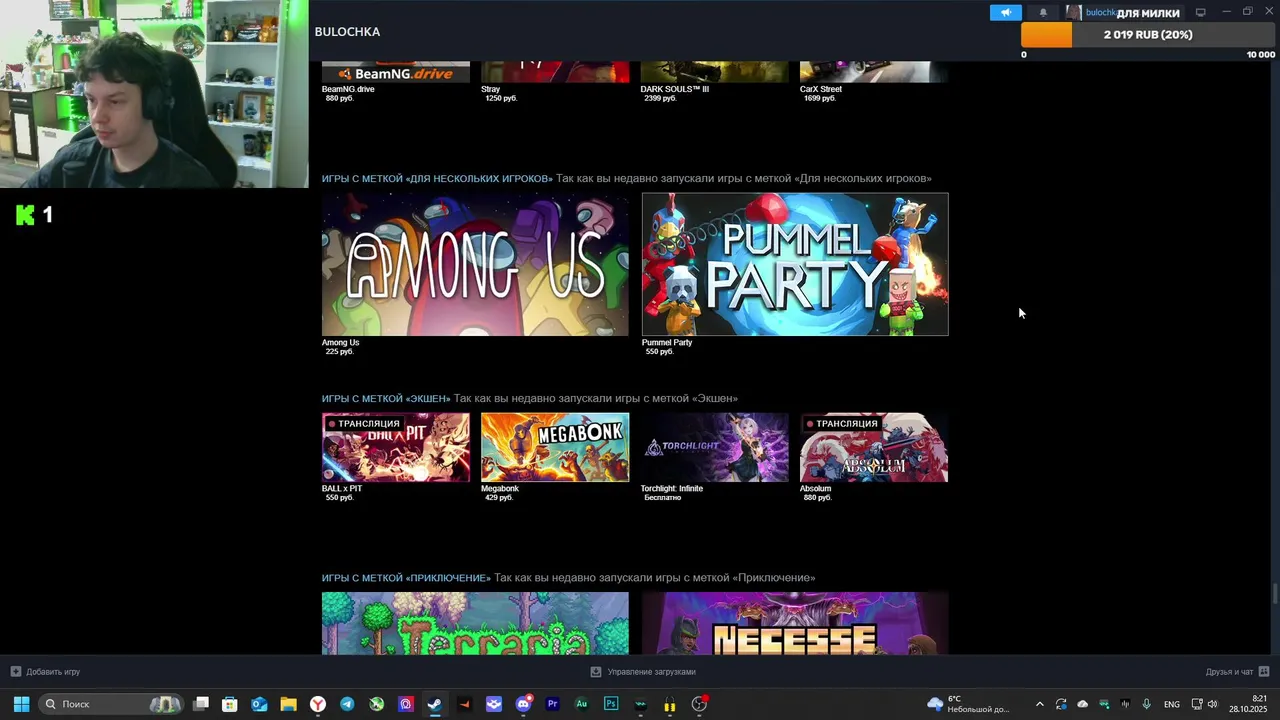Open Outlook from the taskbar
Image resolution: width=1280 pixels, height=720 pixels.
click(259, 704)
